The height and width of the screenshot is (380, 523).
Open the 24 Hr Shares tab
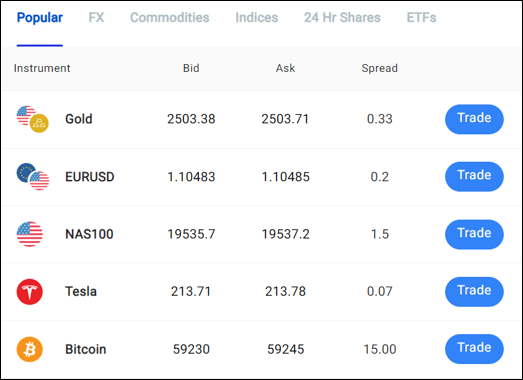[x=342, y=18]
